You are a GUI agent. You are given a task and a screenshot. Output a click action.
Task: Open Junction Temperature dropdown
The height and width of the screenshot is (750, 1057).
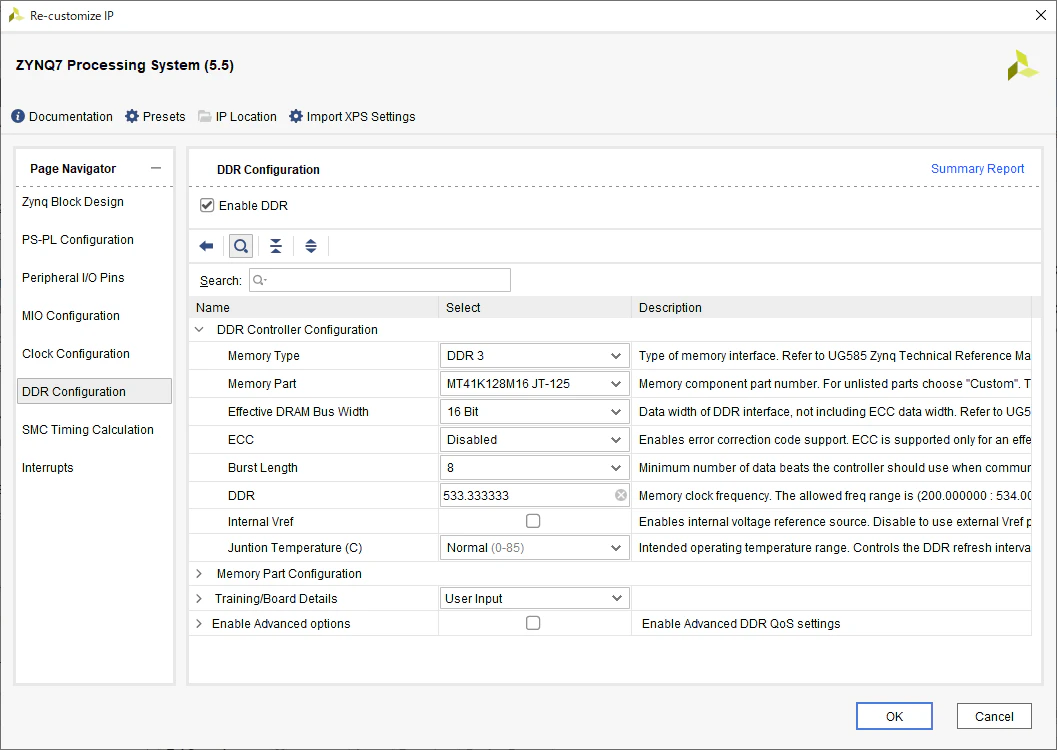(534, 548)
